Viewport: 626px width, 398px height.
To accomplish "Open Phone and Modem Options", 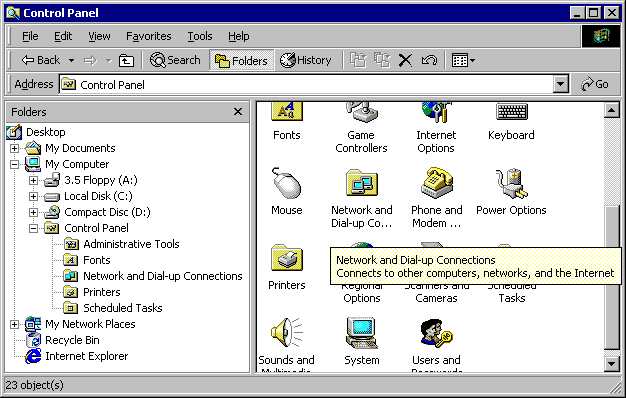I will 436,183.
